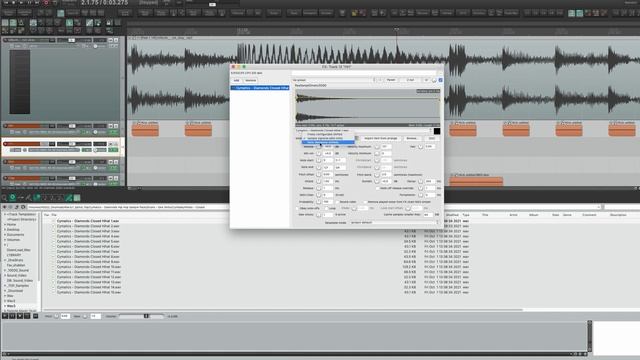The height and width of the screenshot is (360, 640).
Task: Expand the Track Templates tree item
Action: click(x=5, y=214)
